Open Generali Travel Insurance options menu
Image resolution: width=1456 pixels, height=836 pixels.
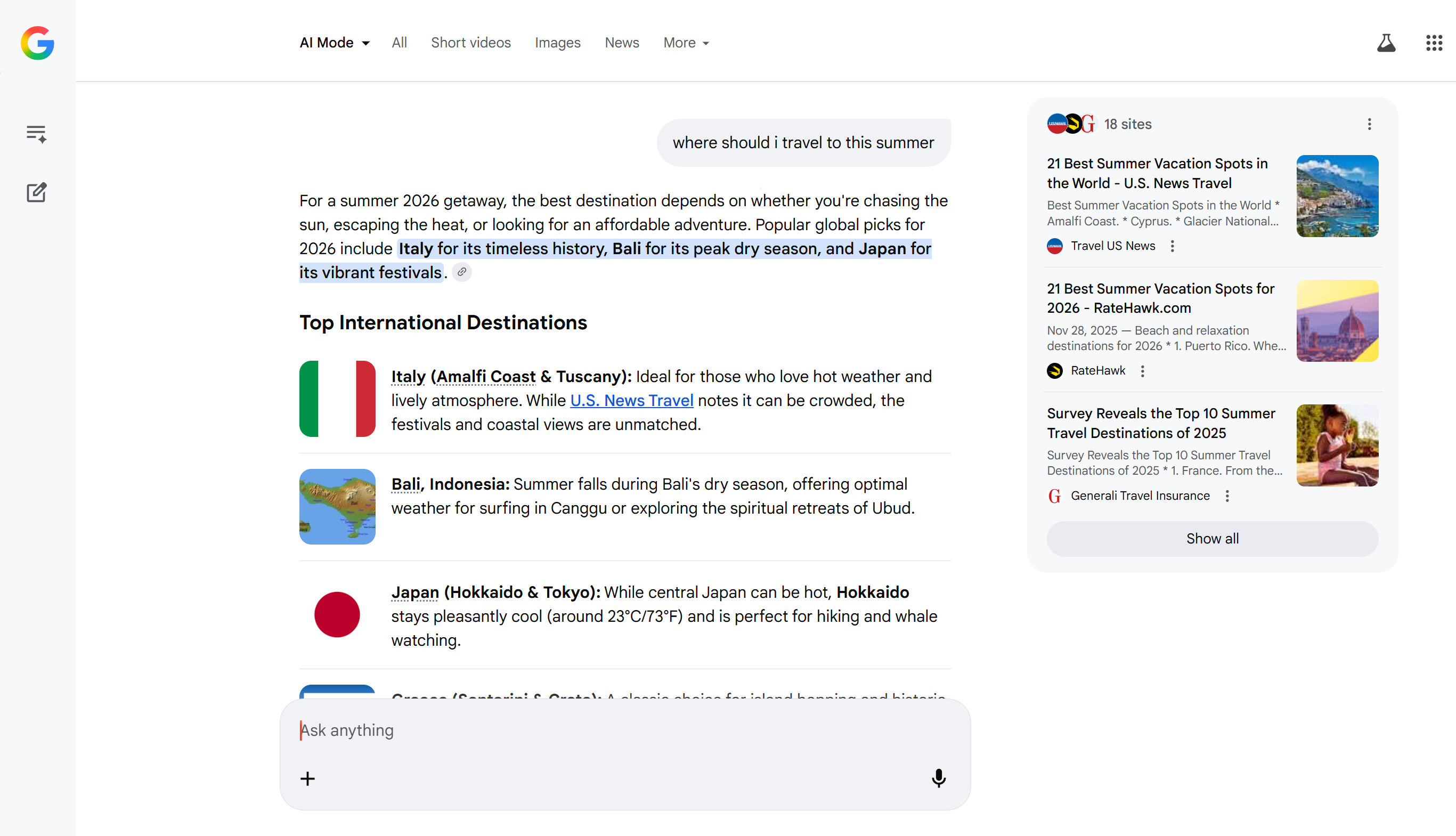(x=1227, y=496)
